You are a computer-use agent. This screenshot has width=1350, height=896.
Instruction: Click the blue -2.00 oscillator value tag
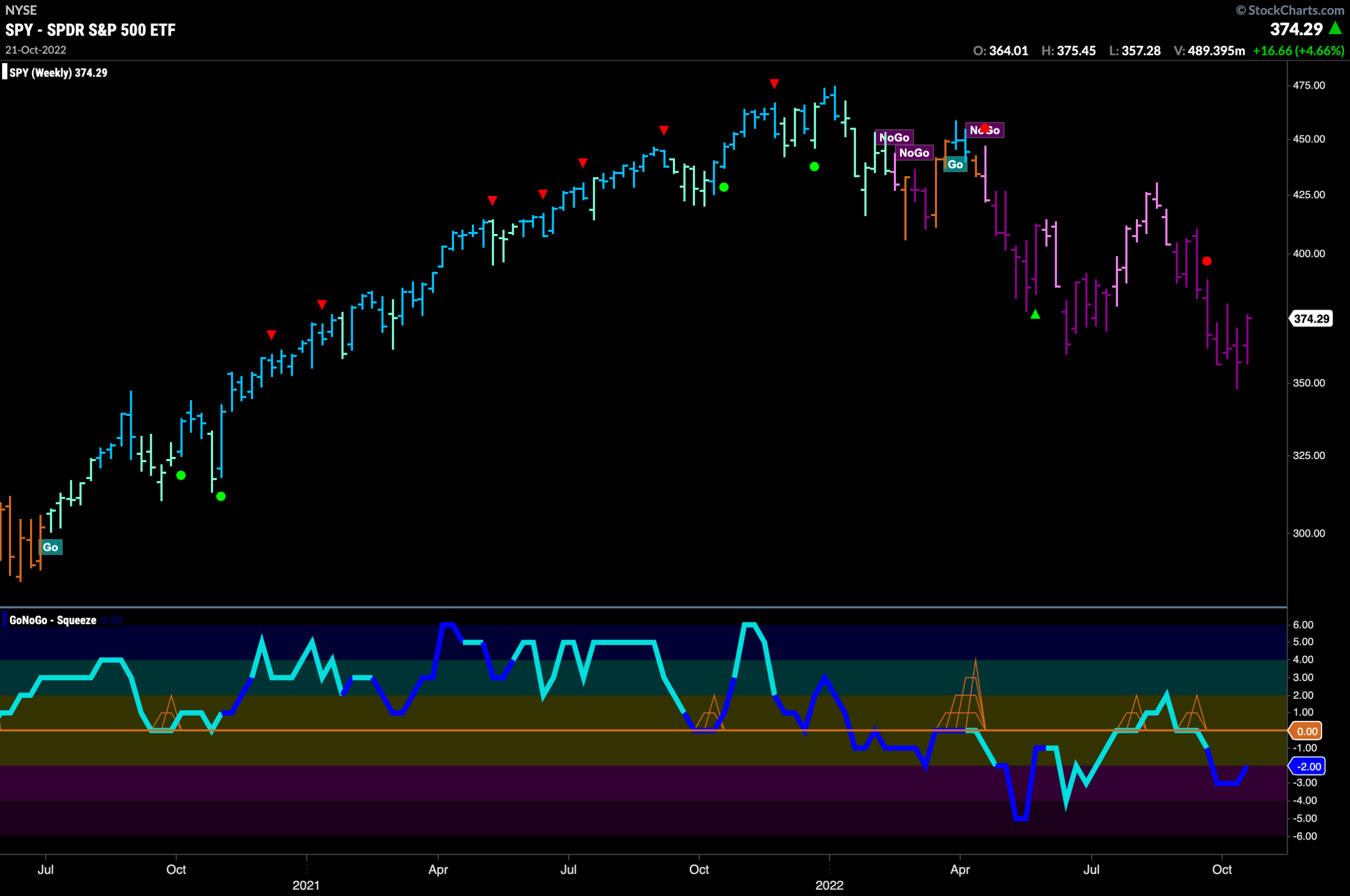(1307, 766)
